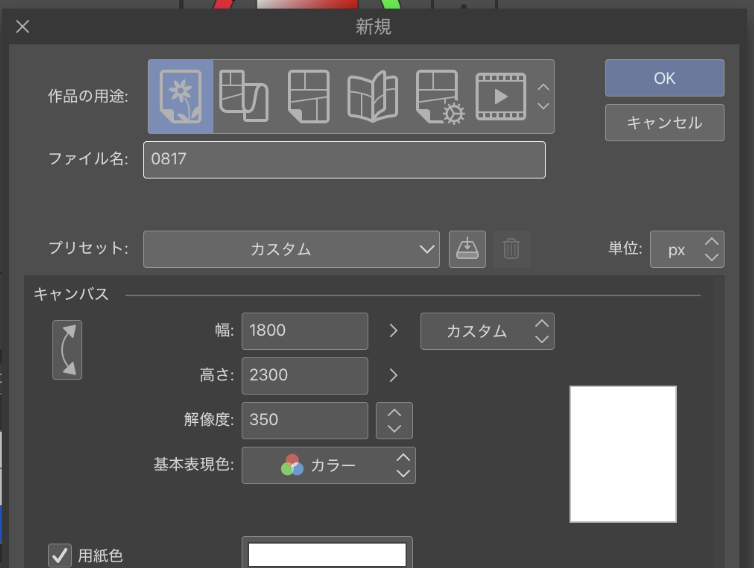The image size is (754, 568).
Task: Select the open-book fanzine printing icon
Action: tap(373, 96)
